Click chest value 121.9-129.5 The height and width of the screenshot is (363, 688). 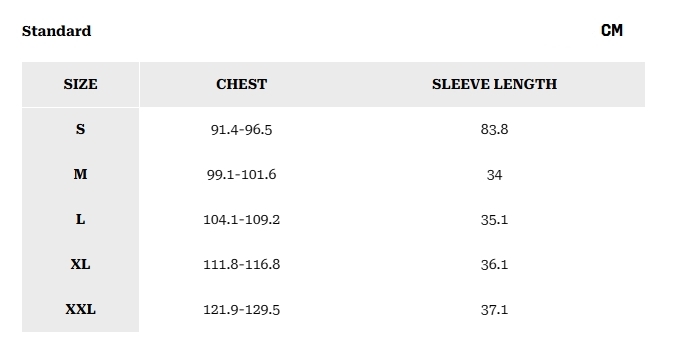pyautogui.click(x=241, y=310)
